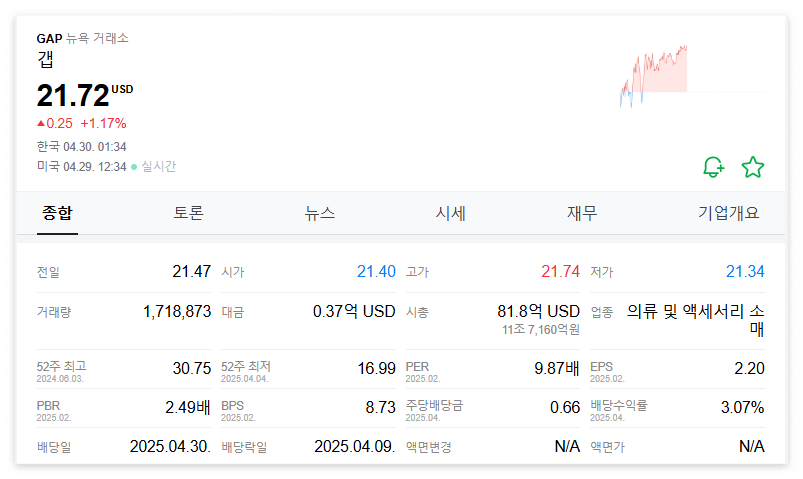
Task: Click the 액면가 value N/A
Action: pos(752,446)
